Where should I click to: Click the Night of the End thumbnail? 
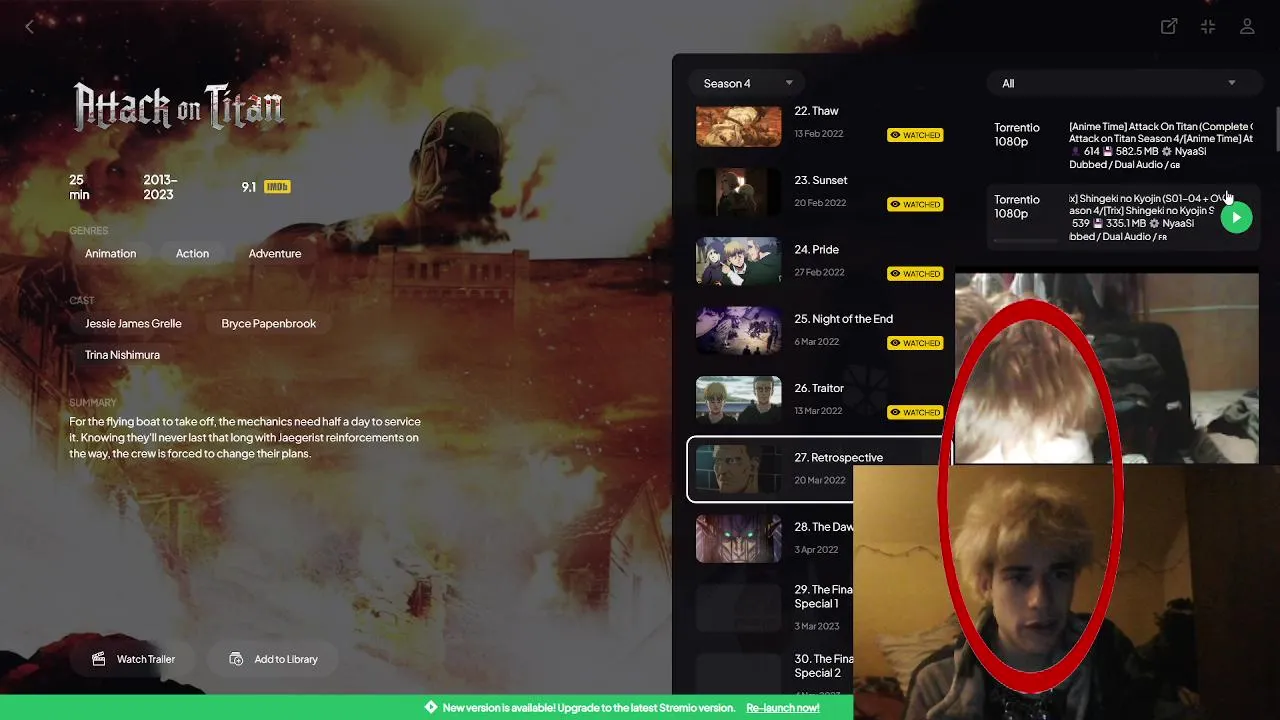point(738,330)
